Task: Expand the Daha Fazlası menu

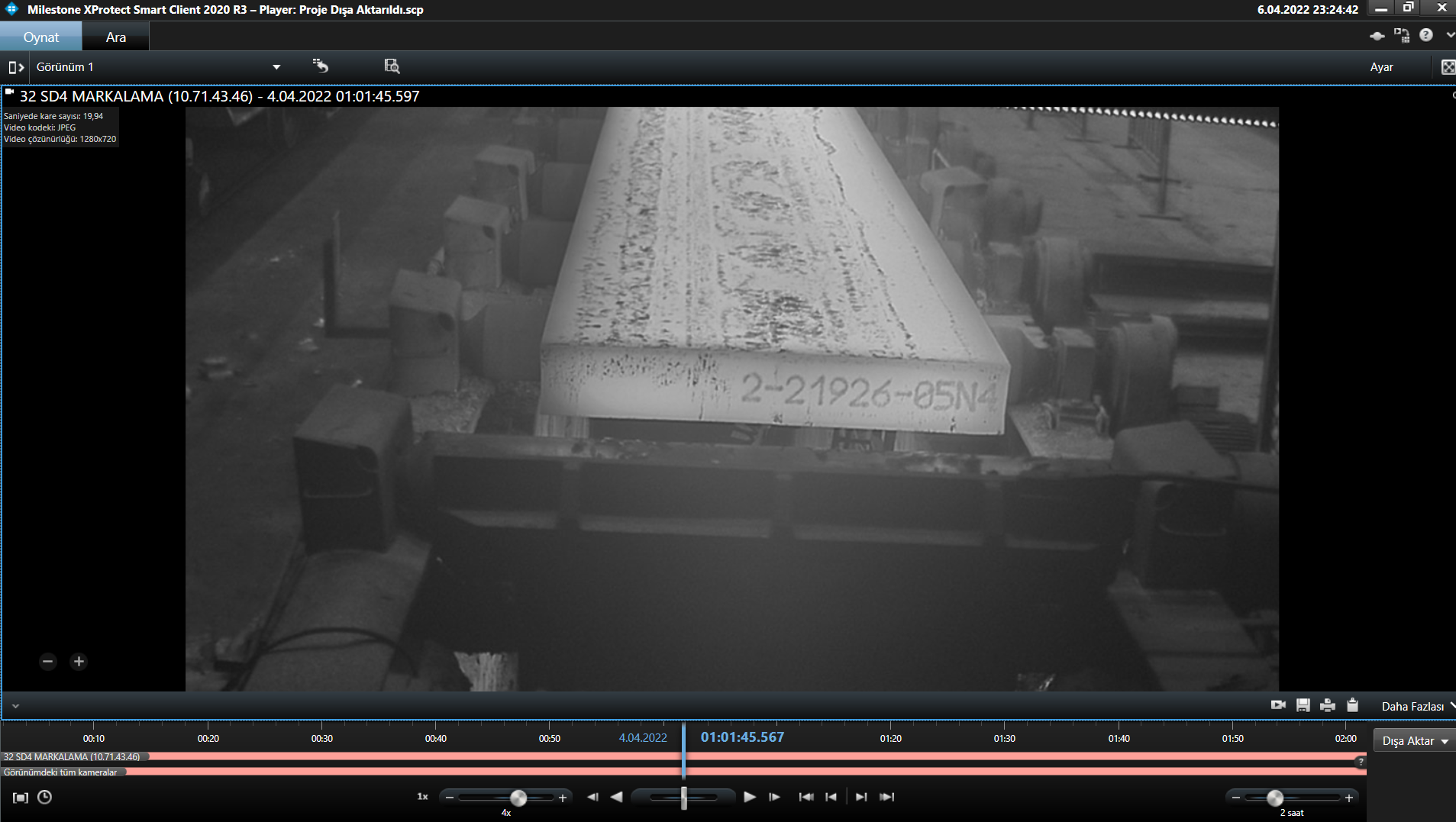Action: pyautogui.click(x=1416, y=707)
